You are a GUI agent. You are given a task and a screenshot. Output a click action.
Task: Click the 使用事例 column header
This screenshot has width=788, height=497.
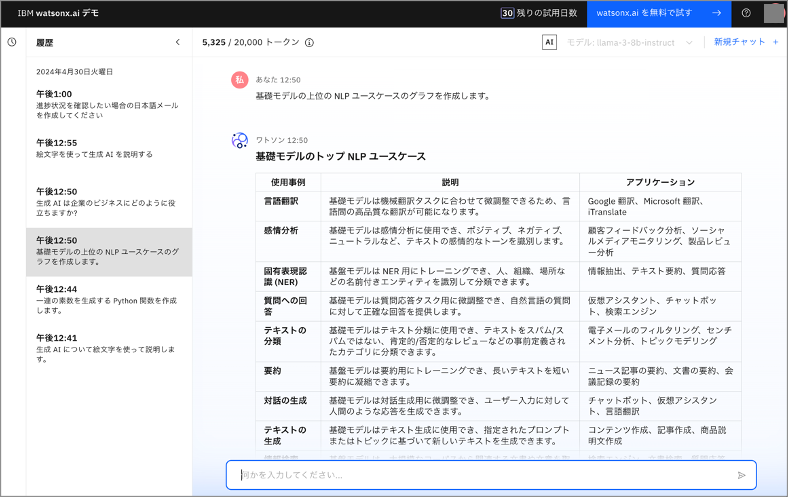tap(288, 182)
